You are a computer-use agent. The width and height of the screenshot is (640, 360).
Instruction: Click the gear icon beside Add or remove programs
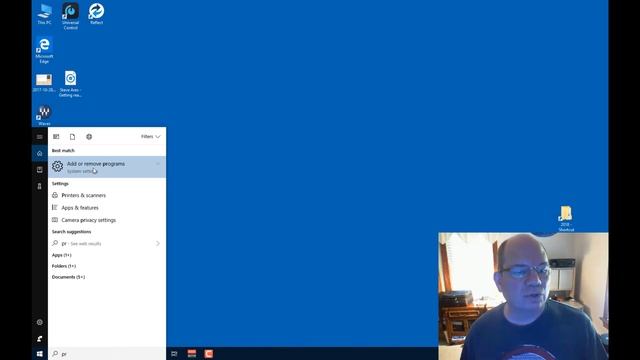tap(58, 166)
